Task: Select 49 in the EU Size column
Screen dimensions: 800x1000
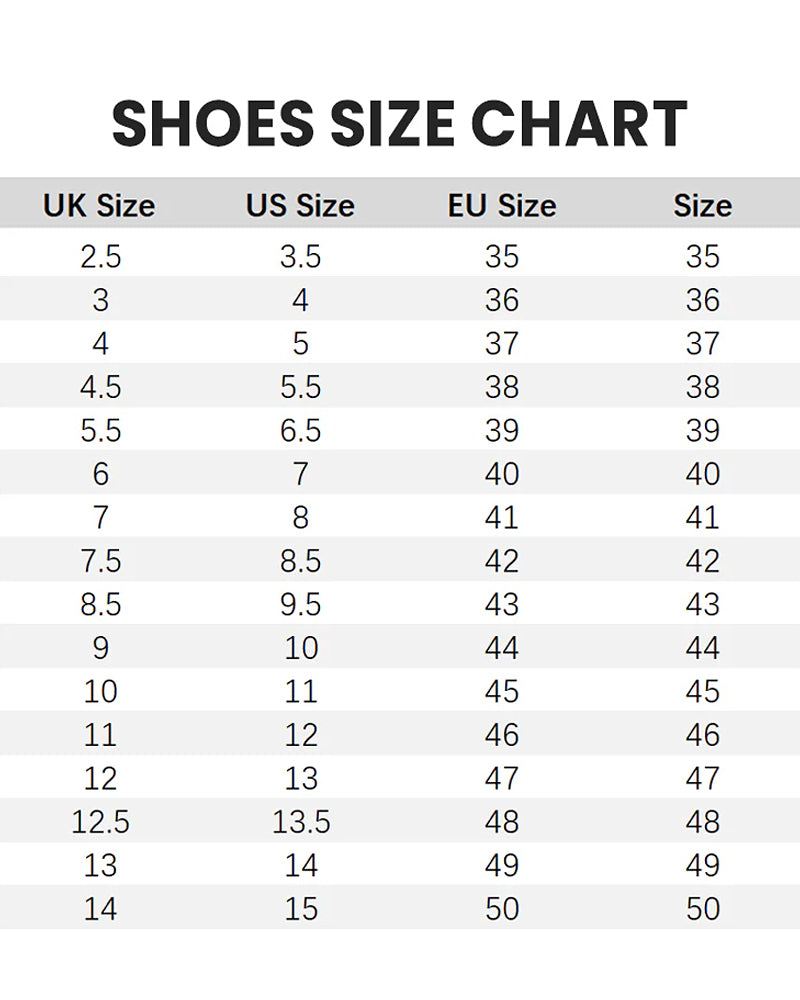Action: 502,865
